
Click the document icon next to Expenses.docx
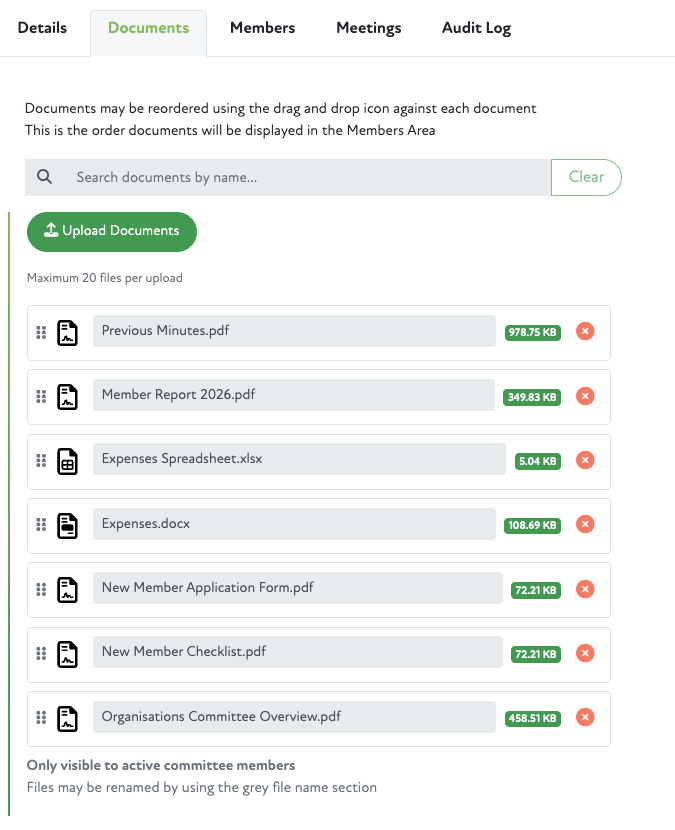pos(68,525)
